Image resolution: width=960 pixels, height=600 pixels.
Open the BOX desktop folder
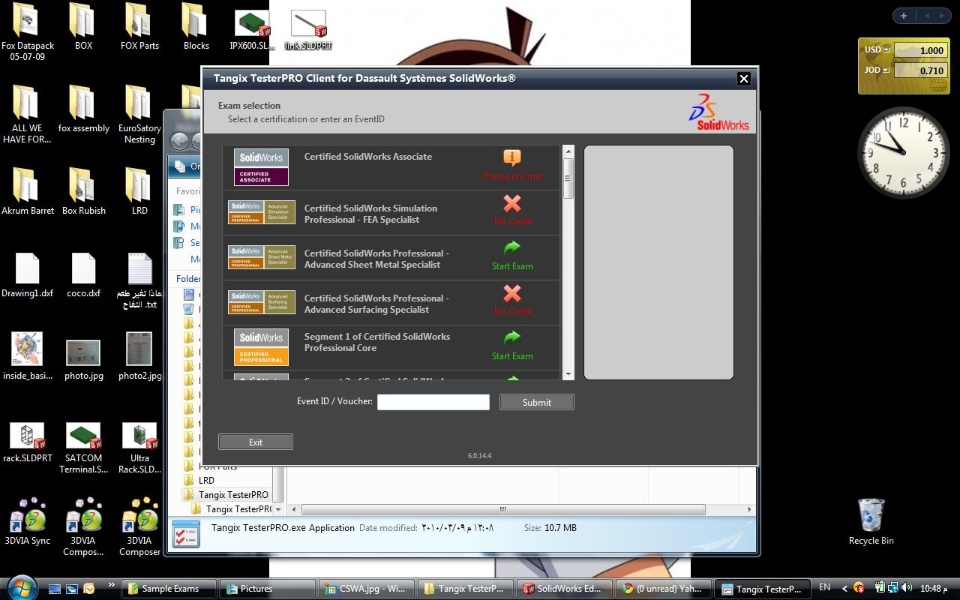coord(83,26)
